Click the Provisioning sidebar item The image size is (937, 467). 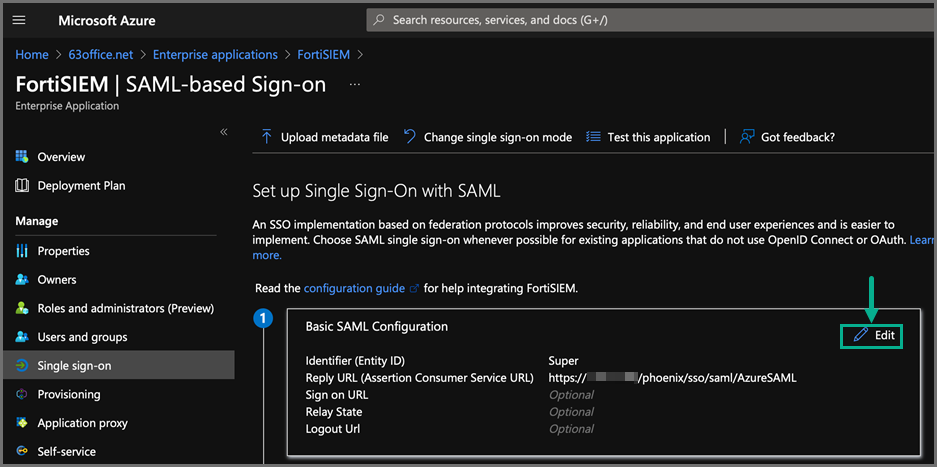pyautogui.click(x=69, y=394)
